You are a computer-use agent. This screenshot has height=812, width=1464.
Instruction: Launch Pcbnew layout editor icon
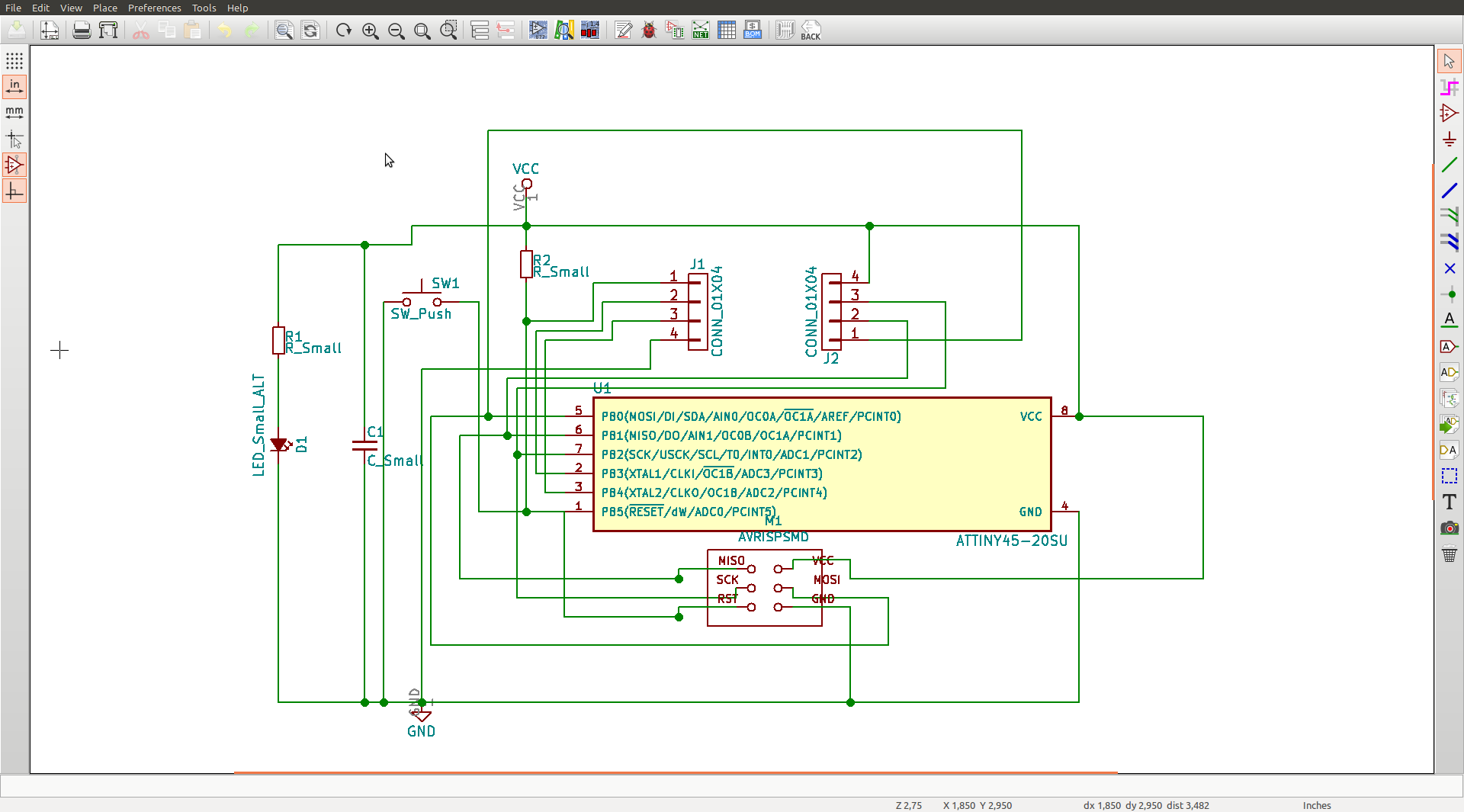click(785, 30)
